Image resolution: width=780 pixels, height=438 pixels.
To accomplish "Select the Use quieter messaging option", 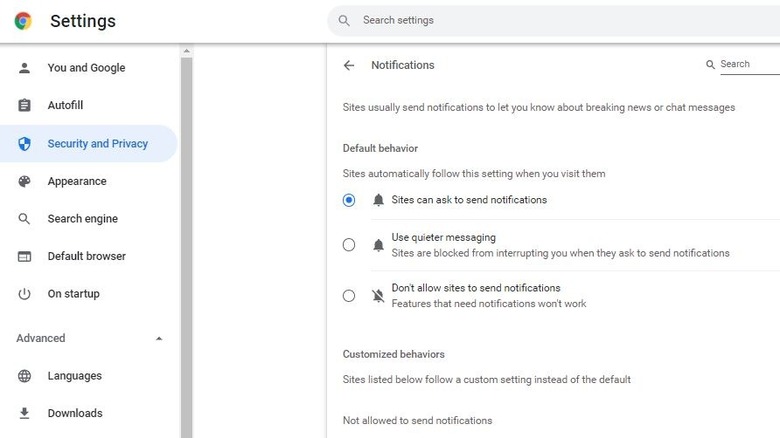I will tap(349, 245).
